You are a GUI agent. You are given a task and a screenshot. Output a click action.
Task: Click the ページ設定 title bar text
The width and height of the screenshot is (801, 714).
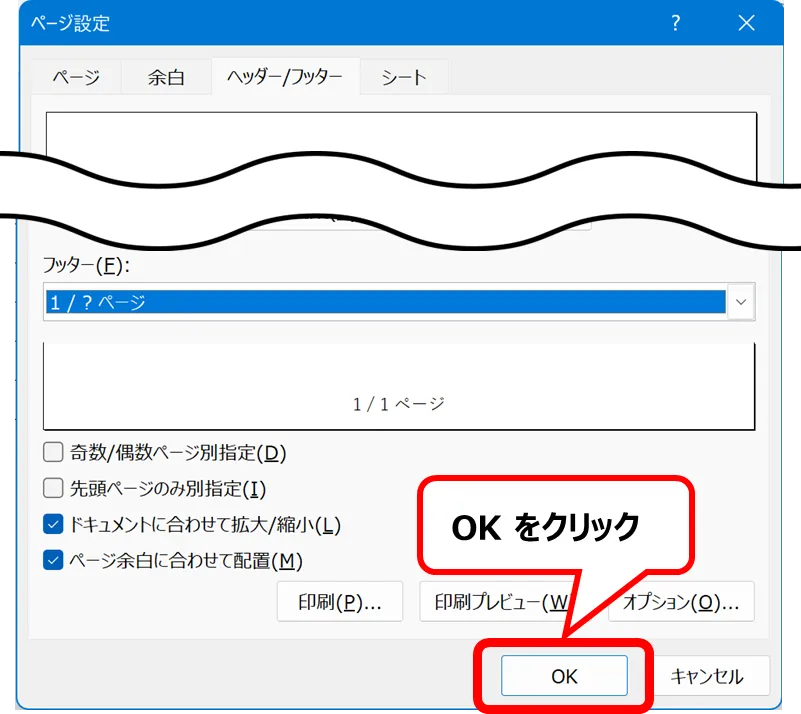coord(70,24)
